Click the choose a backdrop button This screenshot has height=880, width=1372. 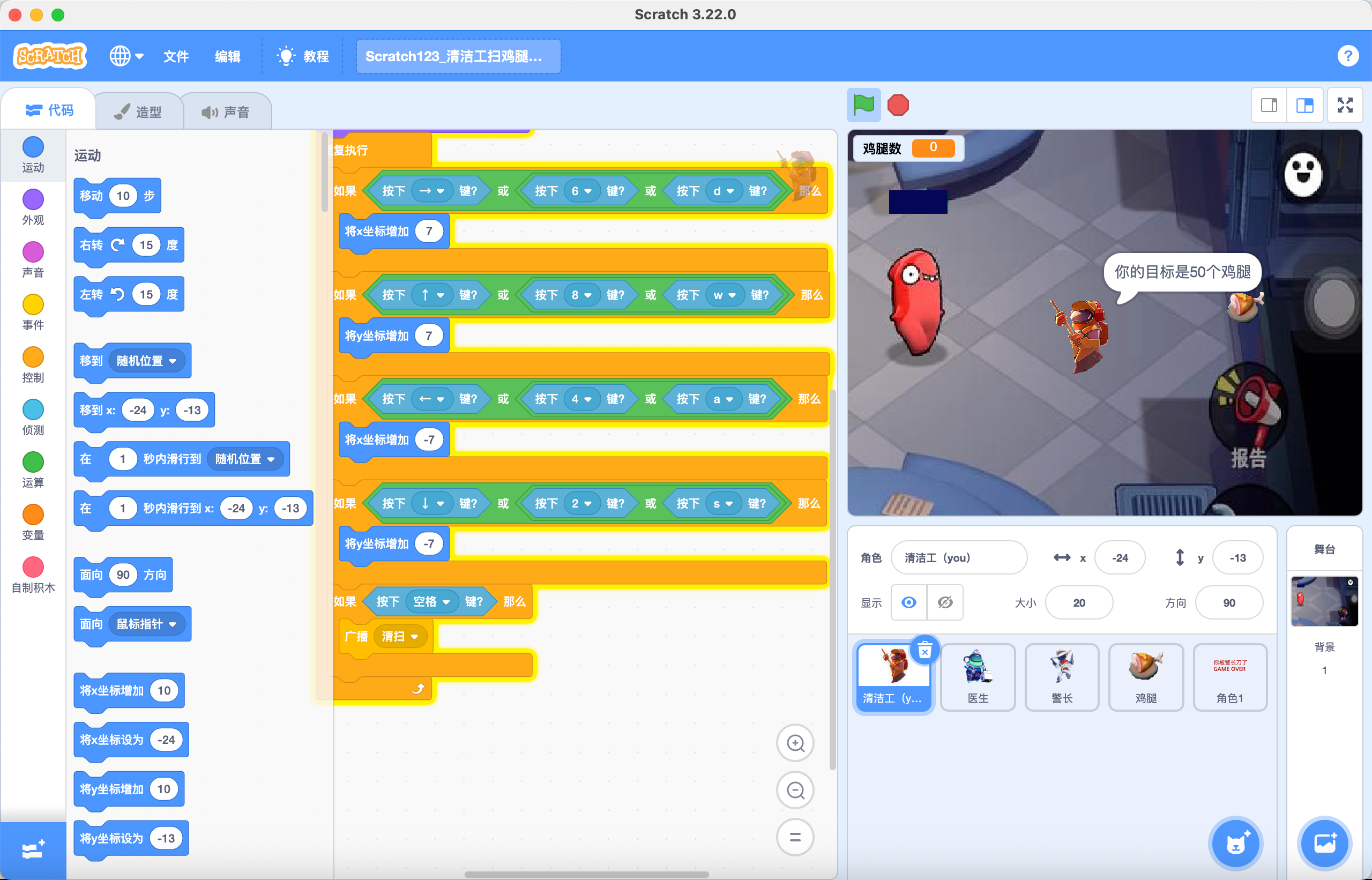1324,844
